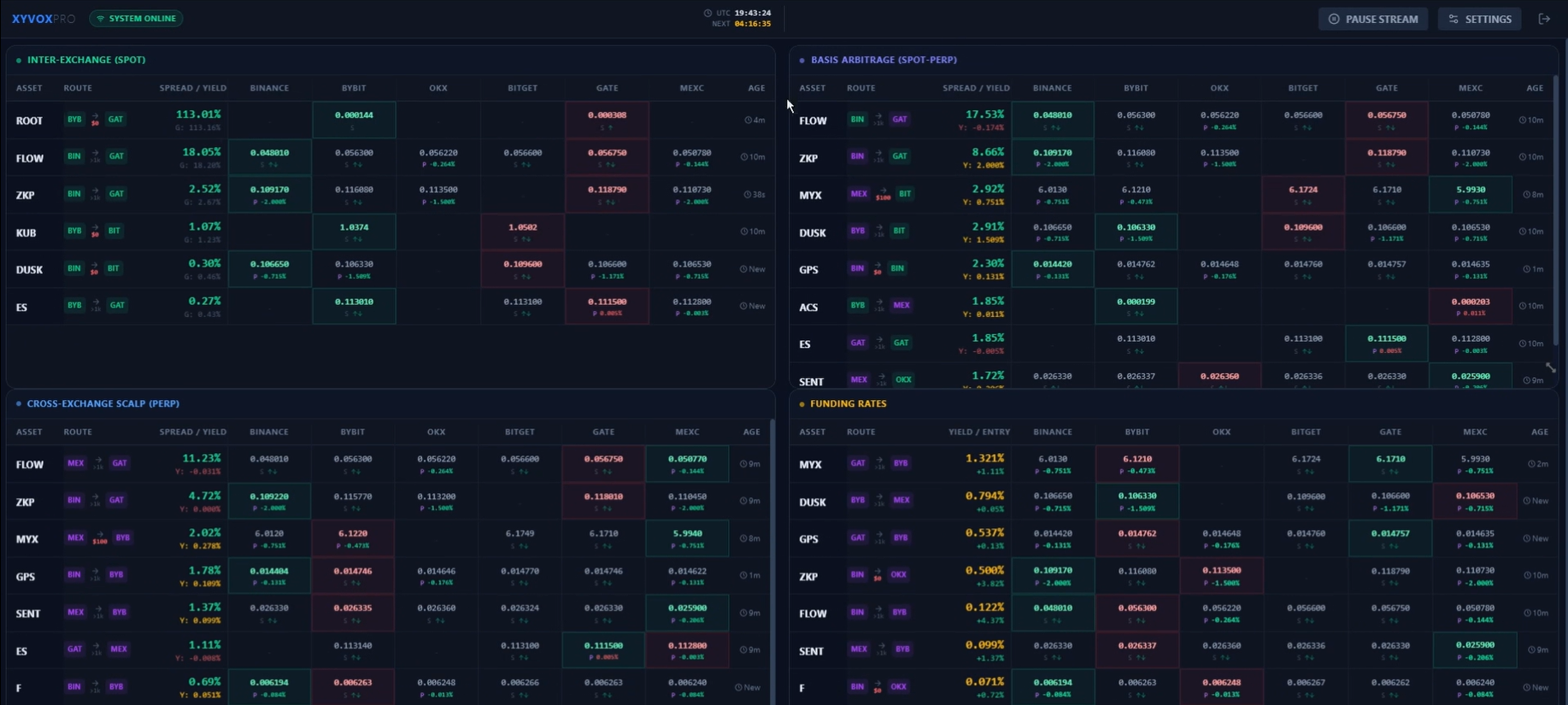Screen dimensions: 1568x705
Task: Click the clock icon beside UTC time
Action: tap(708, 13)
